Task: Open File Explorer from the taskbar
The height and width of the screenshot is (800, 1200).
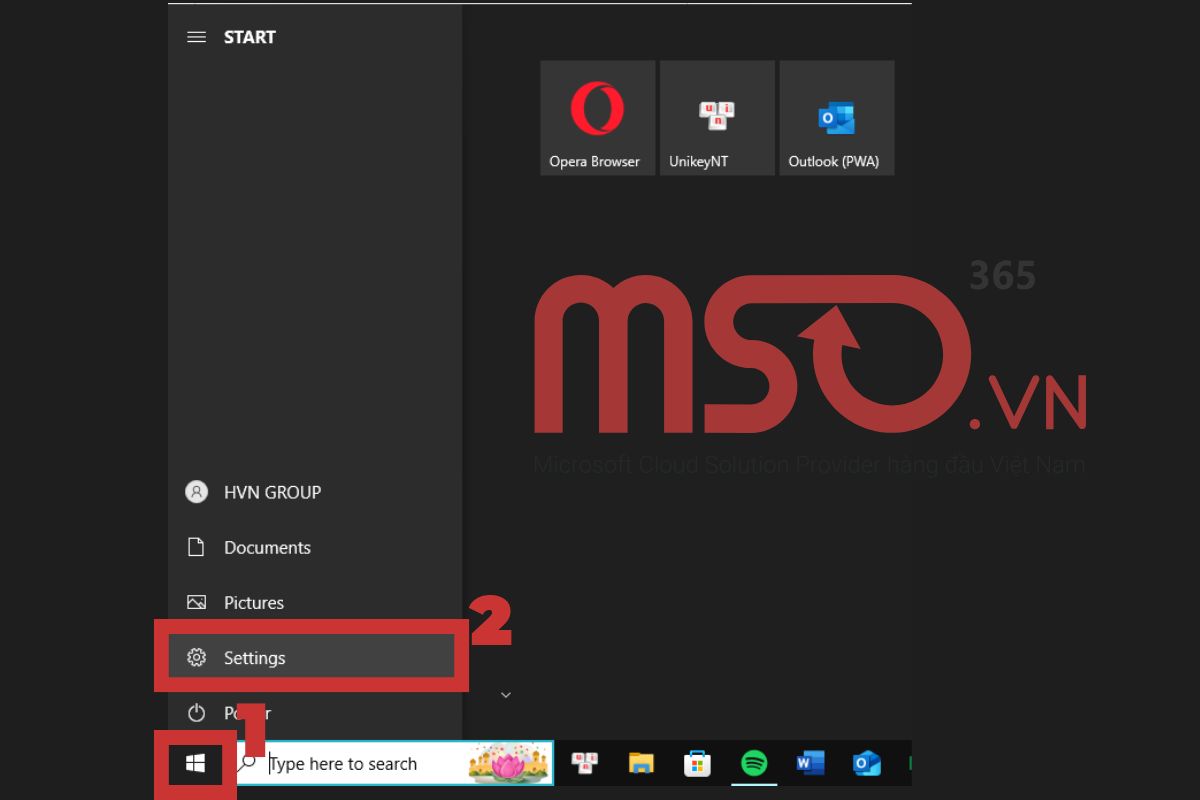Action: click(641, 764)
